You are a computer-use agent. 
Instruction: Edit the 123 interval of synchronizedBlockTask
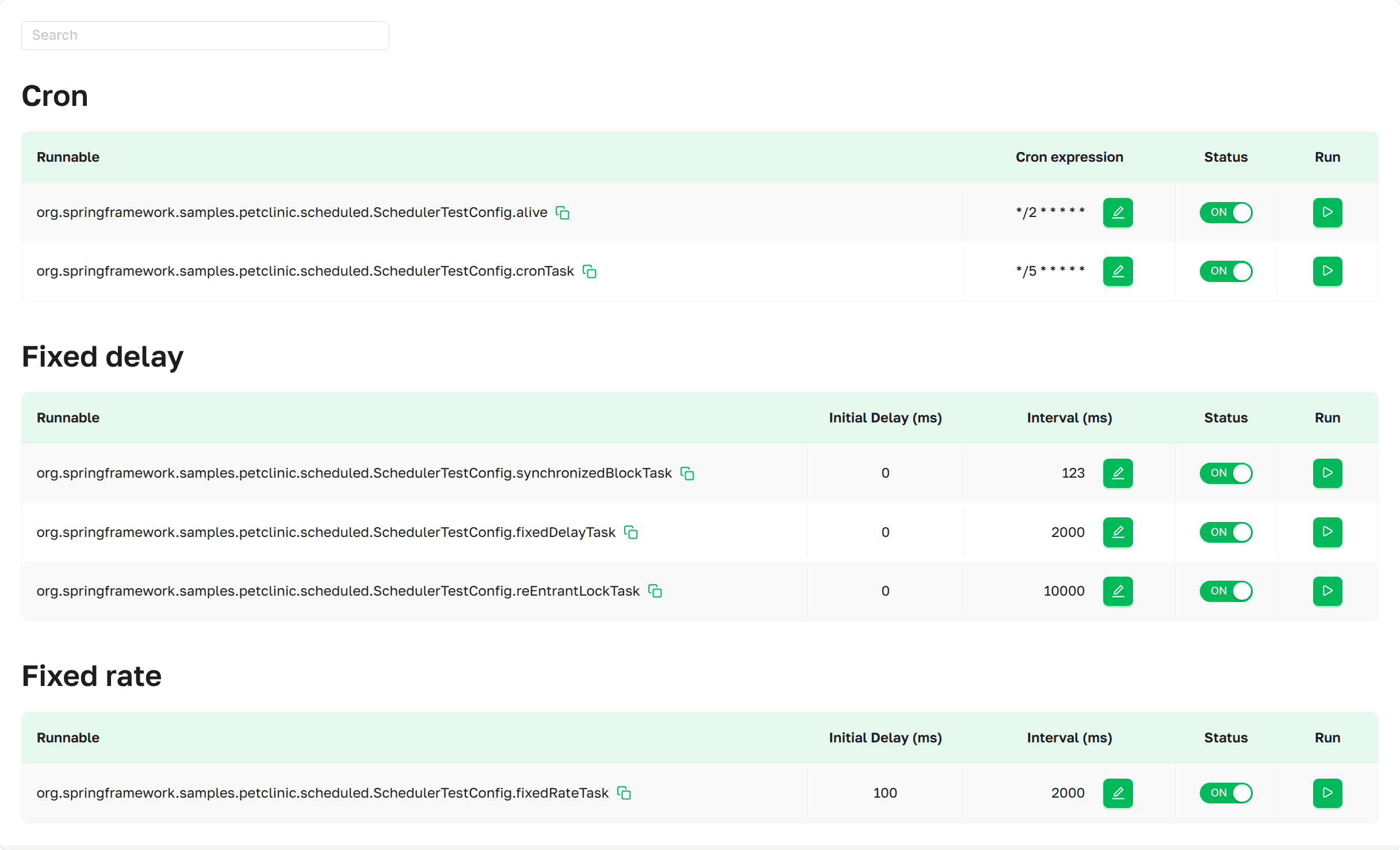1118,474
